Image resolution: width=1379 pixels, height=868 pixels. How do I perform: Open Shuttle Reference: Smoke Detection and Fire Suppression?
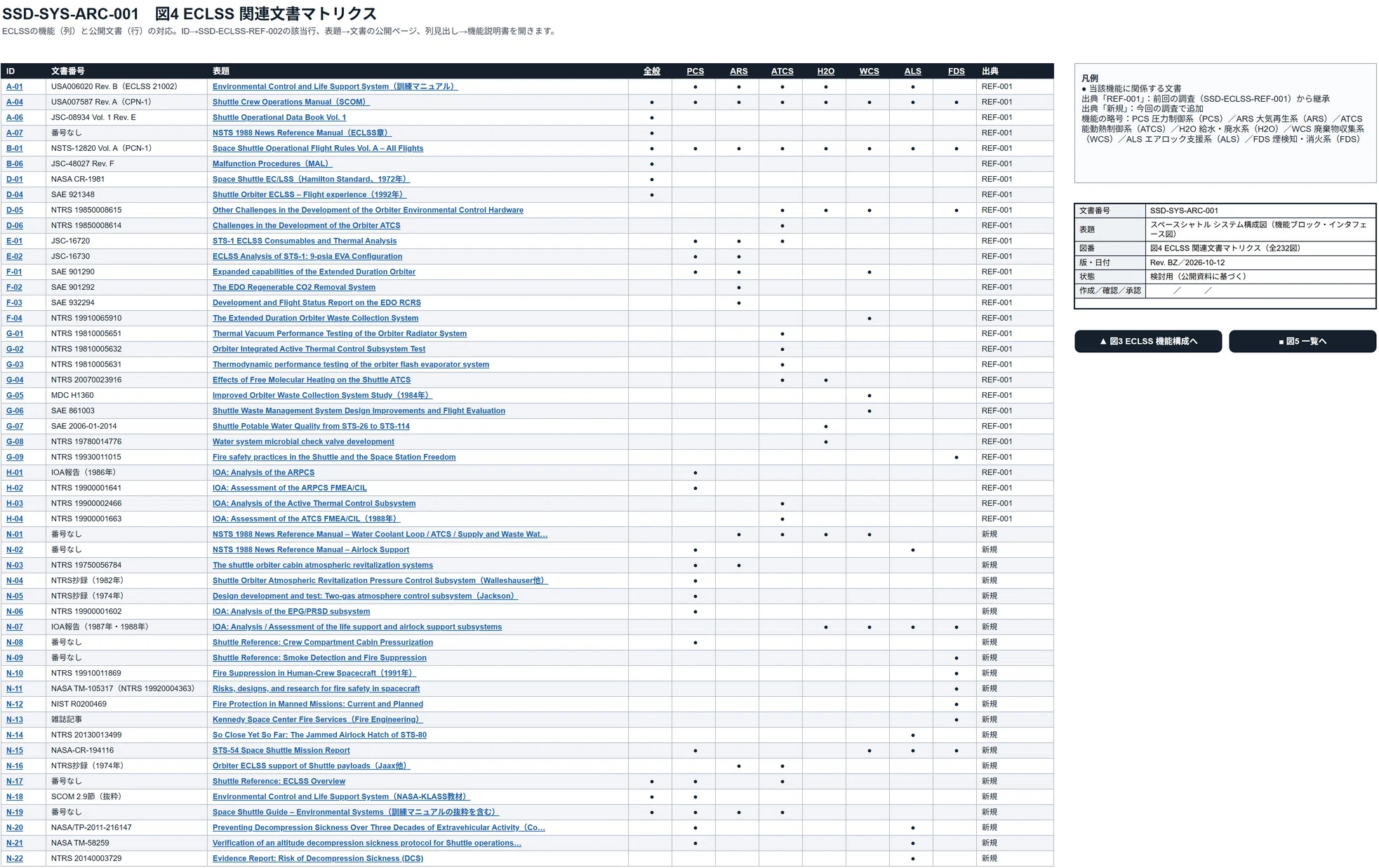tap(319, 657)
